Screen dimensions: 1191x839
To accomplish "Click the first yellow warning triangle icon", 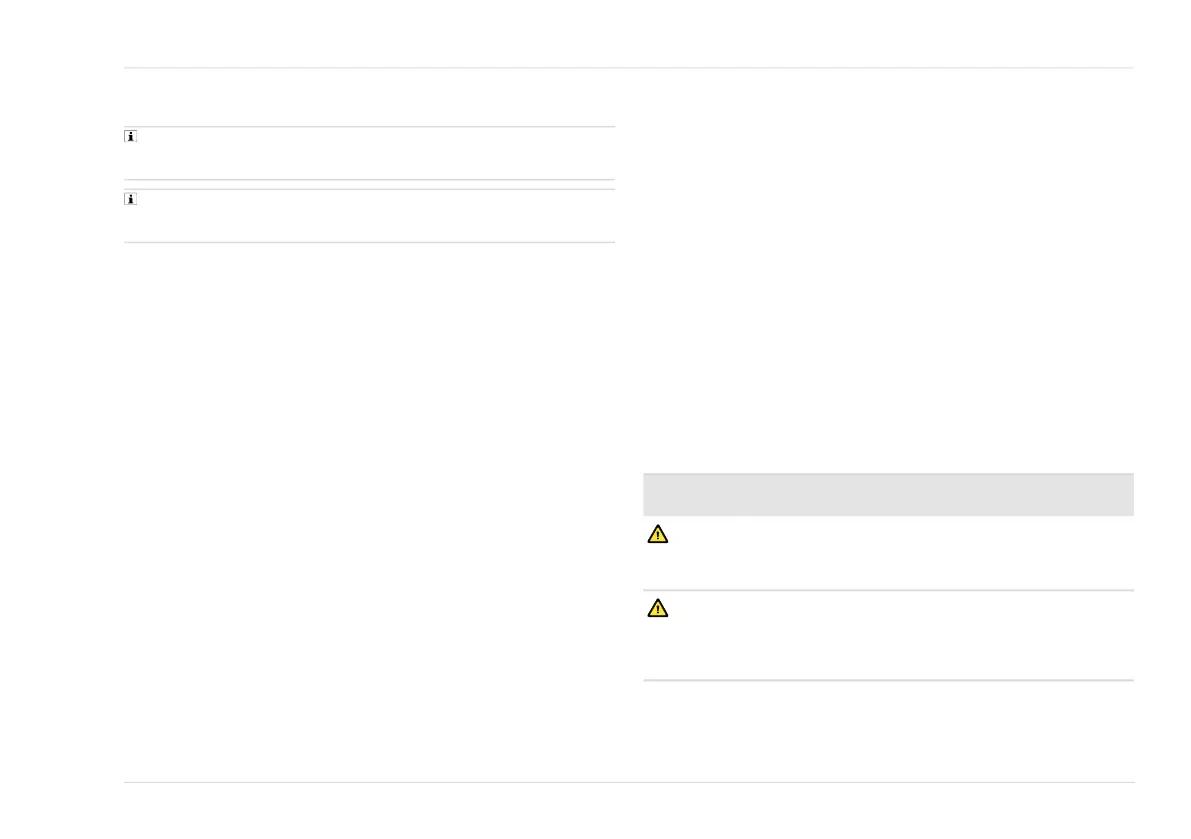I will pyautogui.click(x=658, y=534).
